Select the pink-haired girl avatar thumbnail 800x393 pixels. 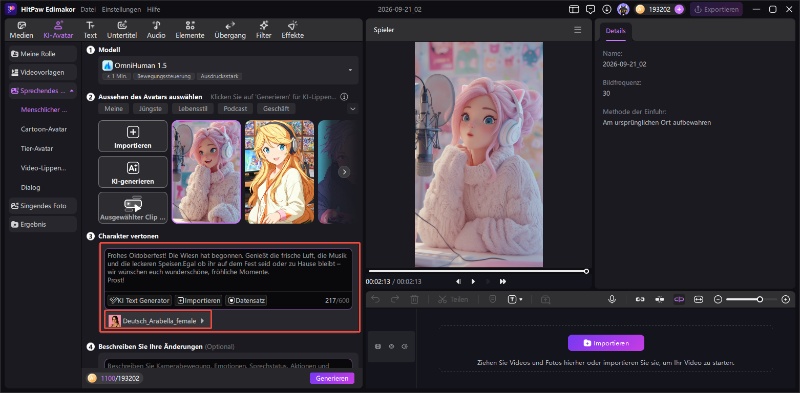point(206,172)
